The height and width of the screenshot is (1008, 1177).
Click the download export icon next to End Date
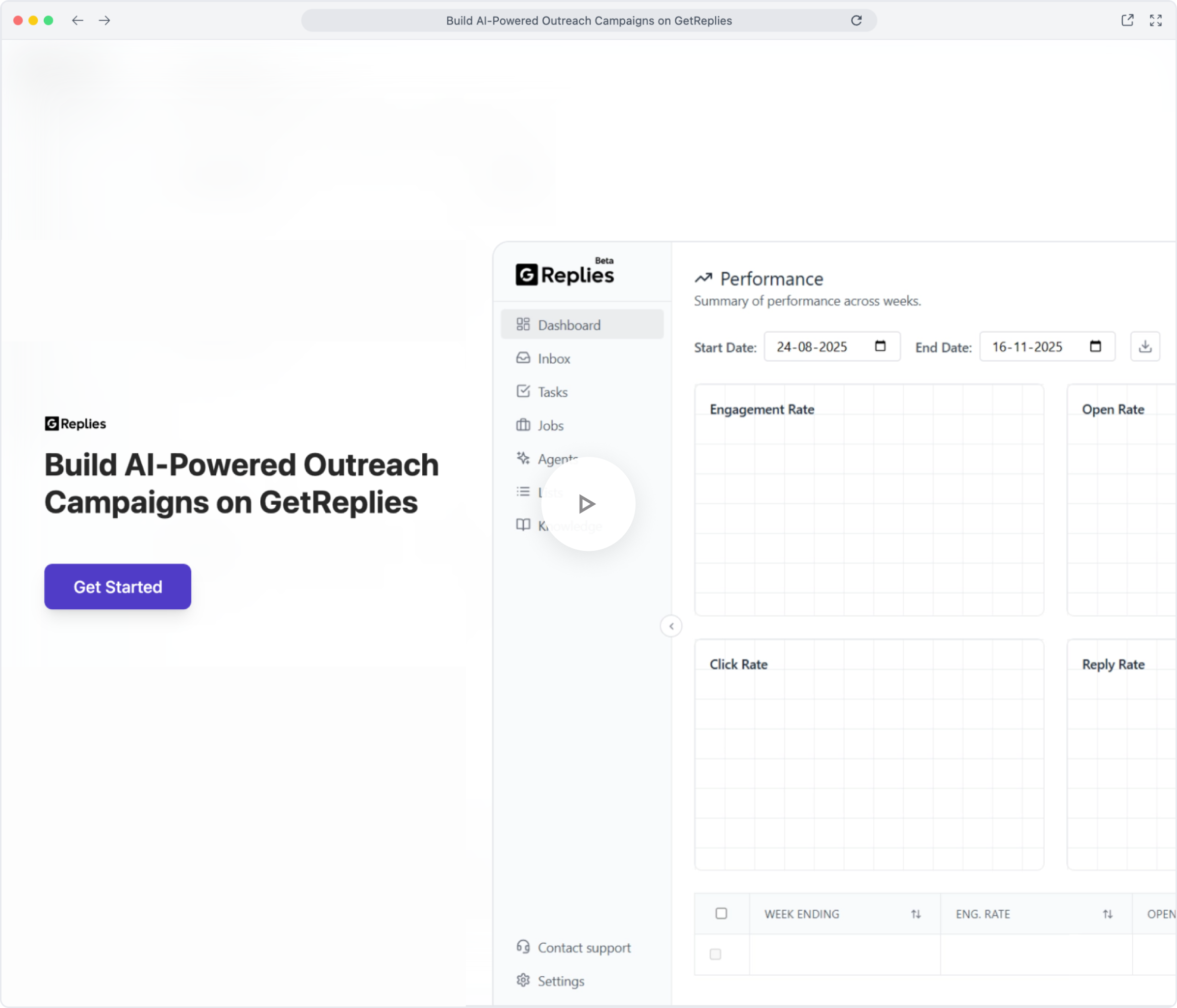pyautogui.click(x=1146, y=346)
